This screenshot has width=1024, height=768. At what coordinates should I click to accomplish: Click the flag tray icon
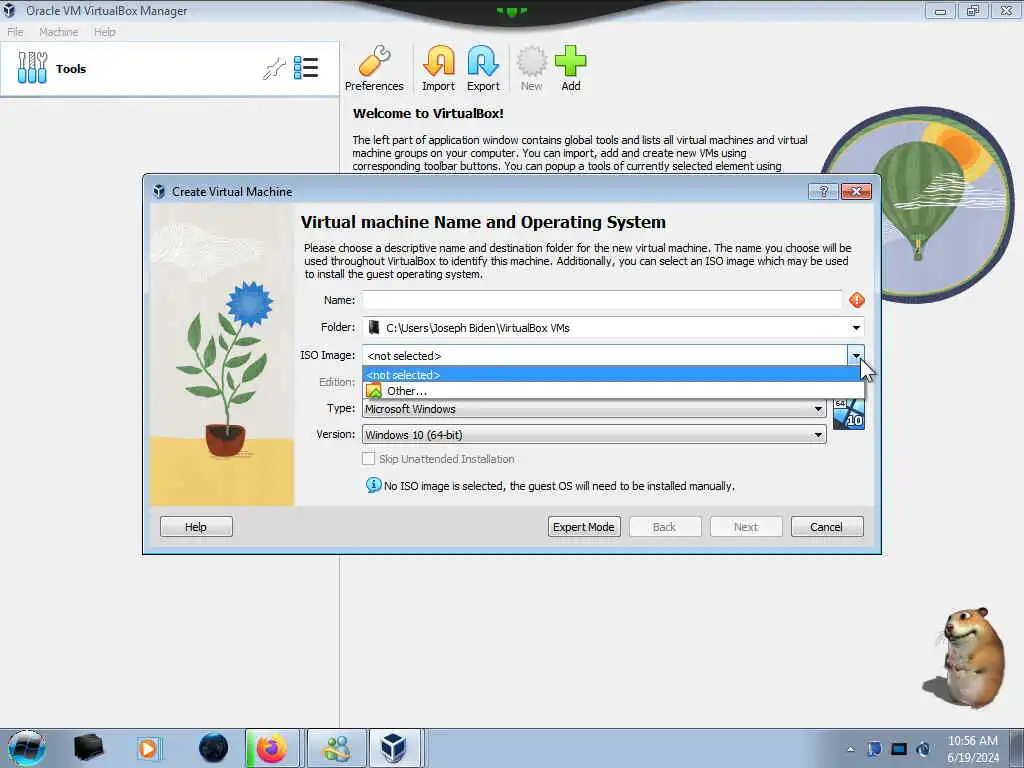point(874,749)
